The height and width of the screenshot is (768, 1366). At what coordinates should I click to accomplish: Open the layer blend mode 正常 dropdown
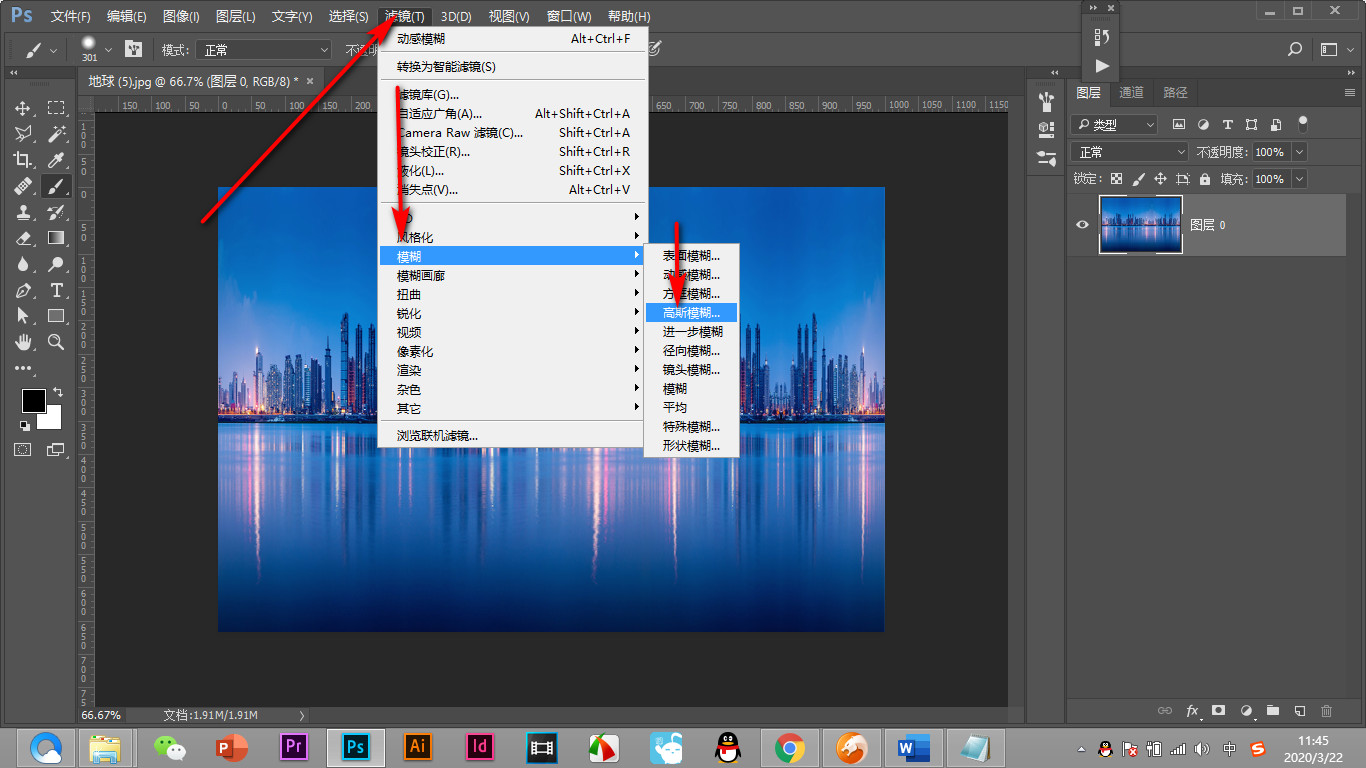pyautogui.click(x=1128, y=152)
